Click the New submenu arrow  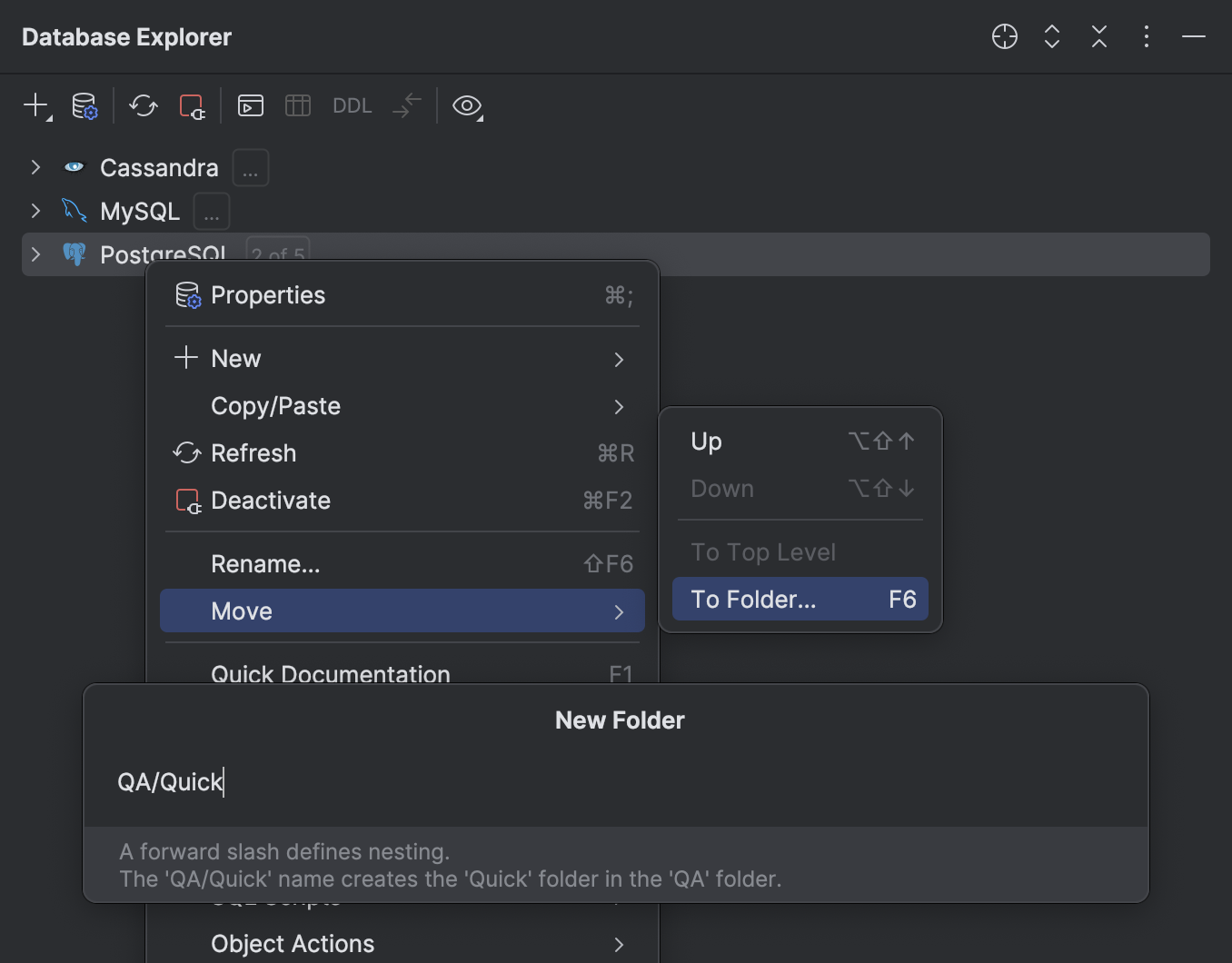click(x=619, y=360)
